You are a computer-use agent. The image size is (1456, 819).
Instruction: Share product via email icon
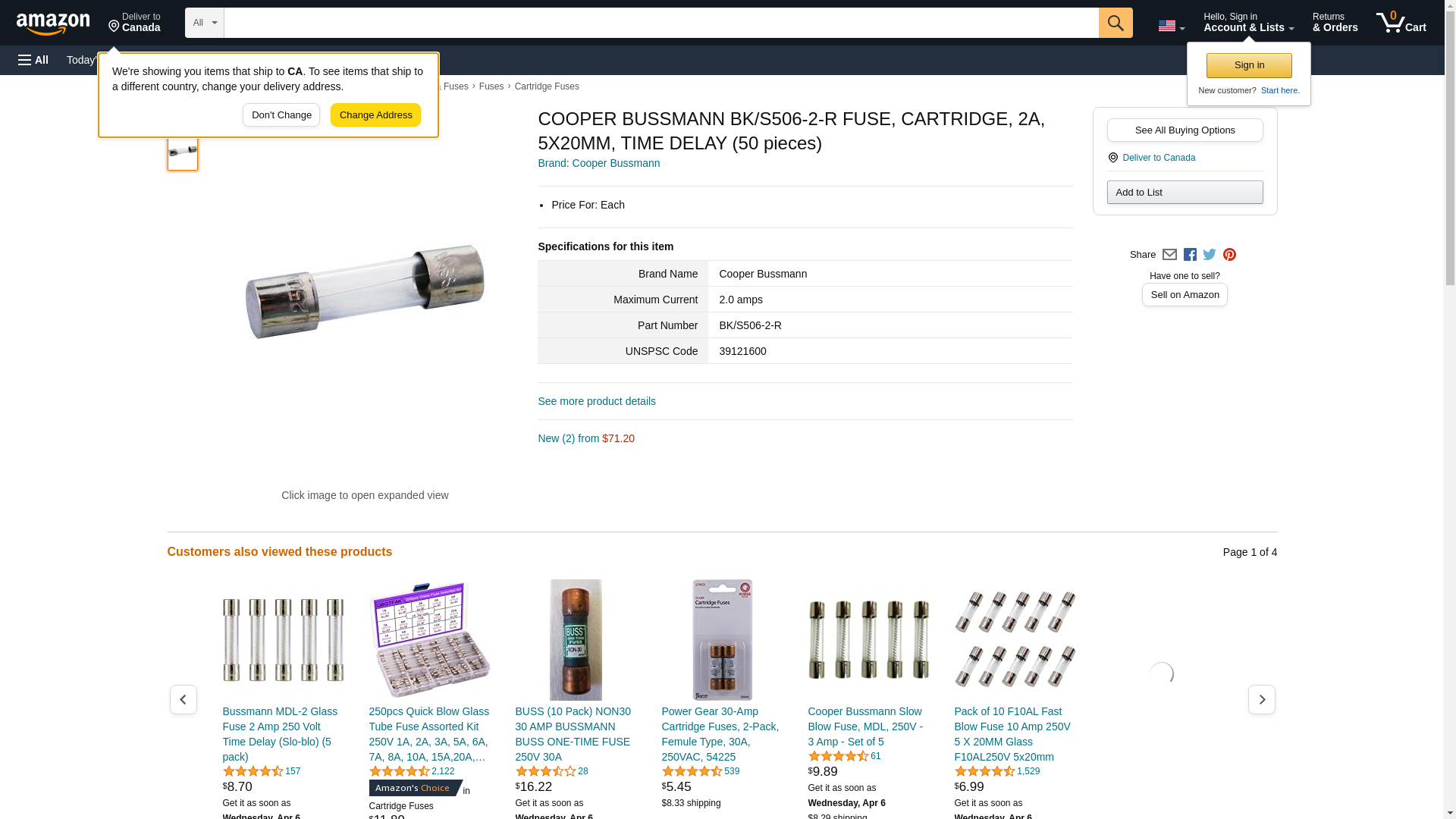[1169, 255]
